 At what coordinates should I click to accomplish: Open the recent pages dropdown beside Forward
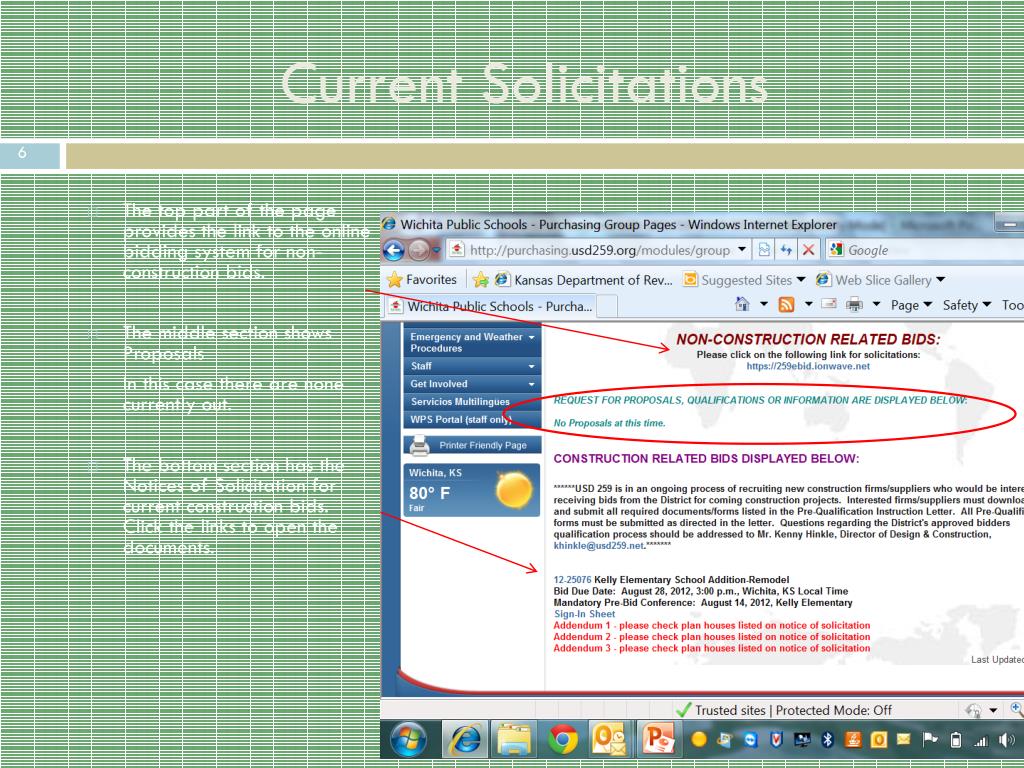[436, 251]
